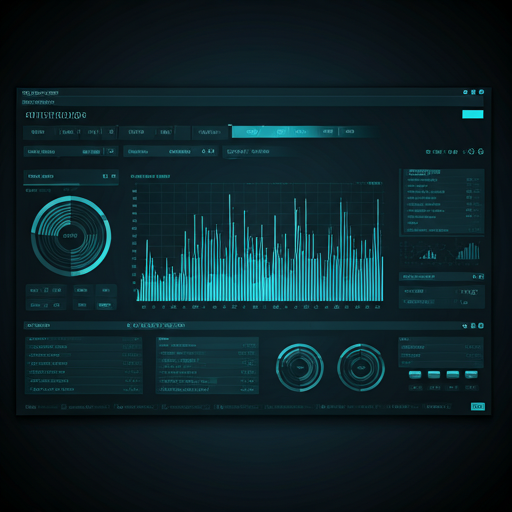
Task: Toggle the second checkbox in the bottom status row
Action: (116, 407)
